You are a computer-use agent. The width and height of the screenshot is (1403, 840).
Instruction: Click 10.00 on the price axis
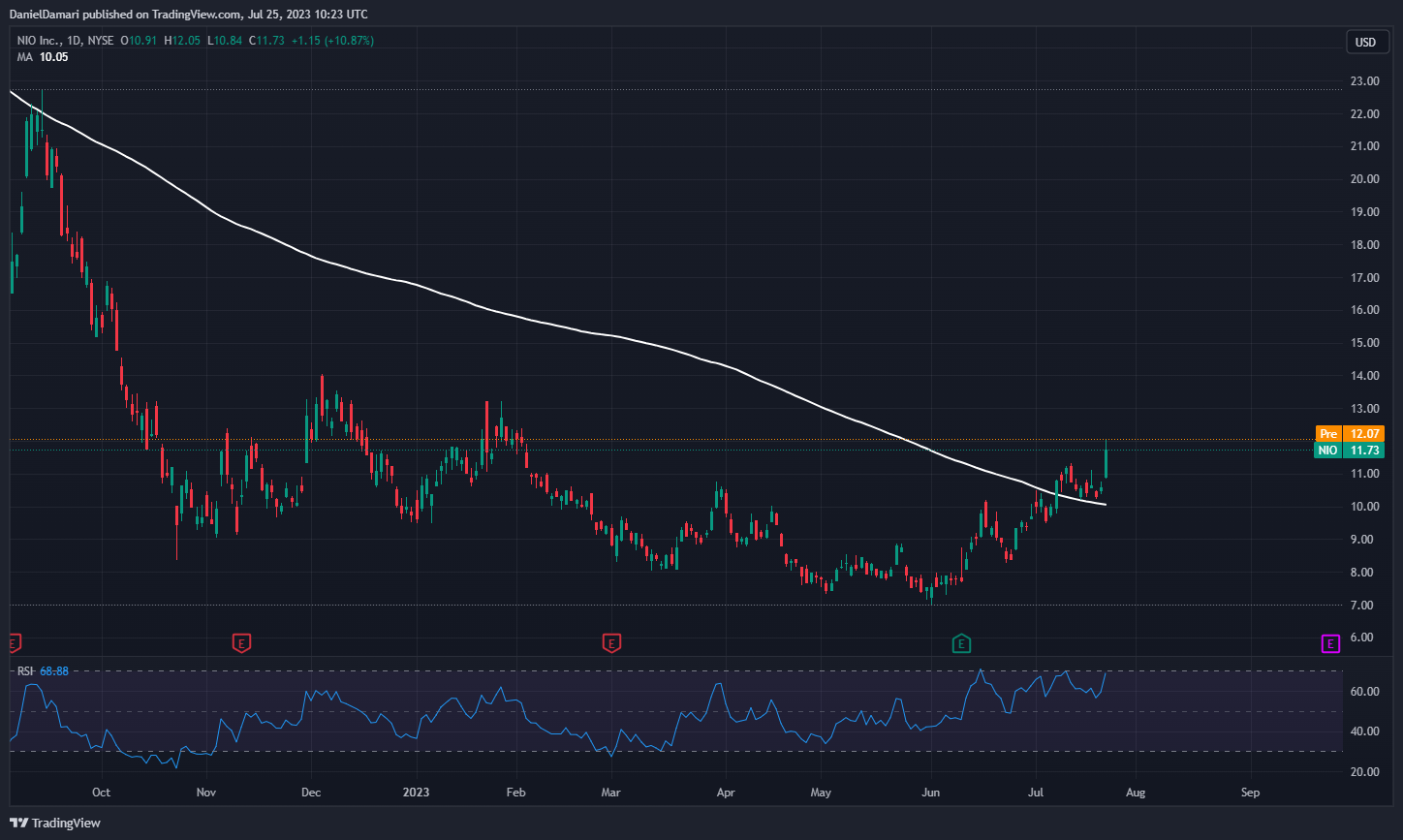[1365, 507]
